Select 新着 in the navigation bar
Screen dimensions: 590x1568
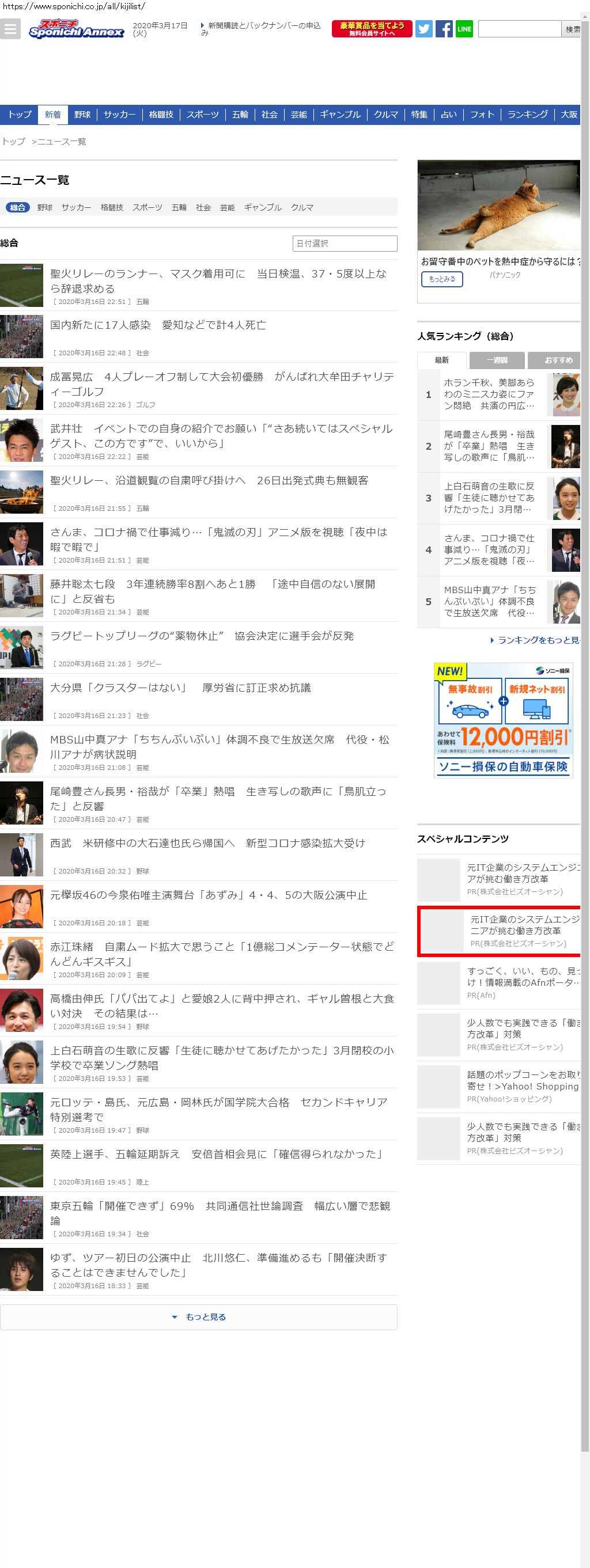[52, 115]
